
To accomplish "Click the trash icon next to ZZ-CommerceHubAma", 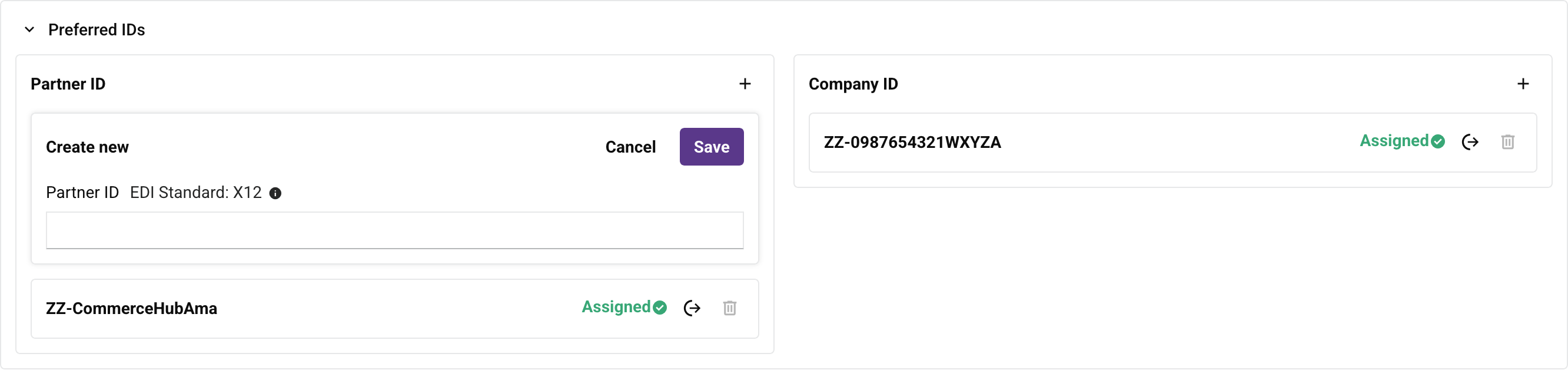I will (730, 309).
